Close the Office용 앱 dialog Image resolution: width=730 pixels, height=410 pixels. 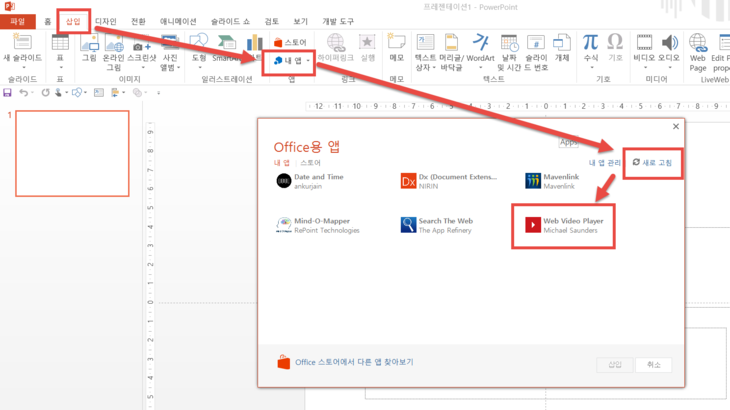(x=676, y=127)
